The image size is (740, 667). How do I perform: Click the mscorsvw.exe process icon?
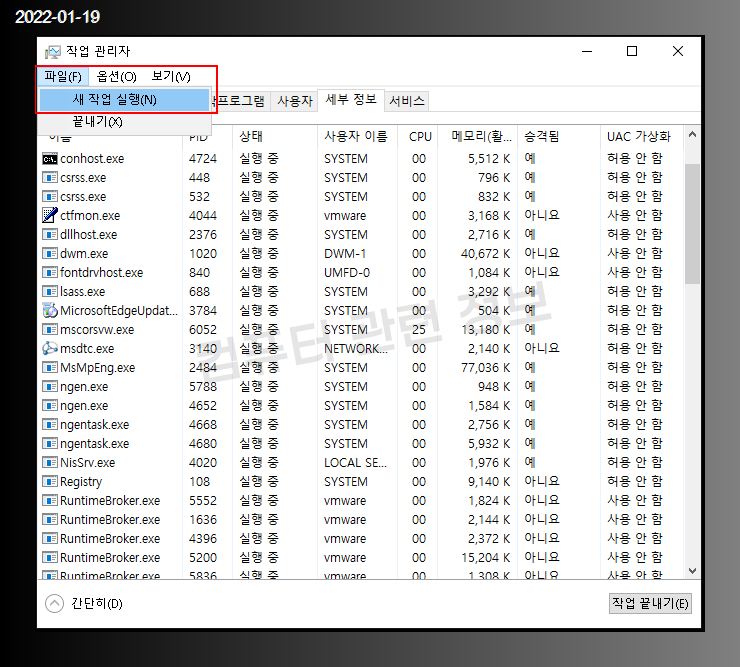[x=50, y=329]
